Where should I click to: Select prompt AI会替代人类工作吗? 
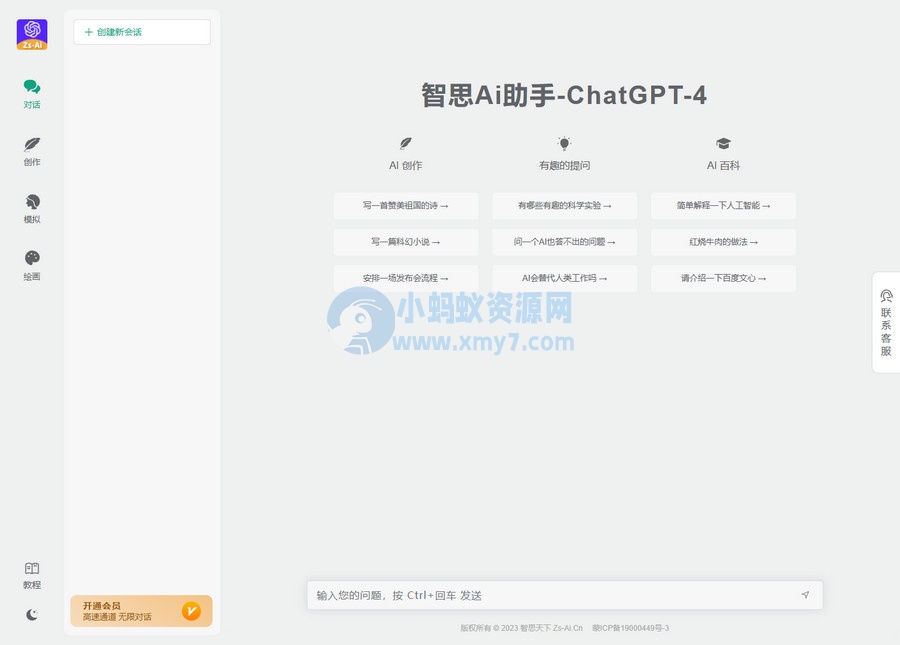pos(565,278)
